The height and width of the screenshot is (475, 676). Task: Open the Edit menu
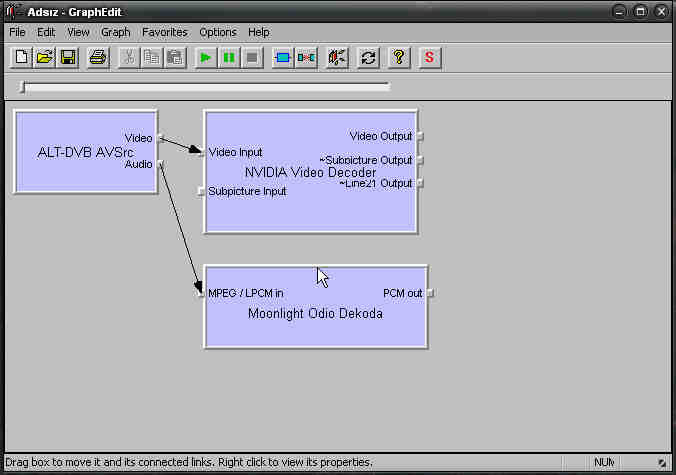46,32
